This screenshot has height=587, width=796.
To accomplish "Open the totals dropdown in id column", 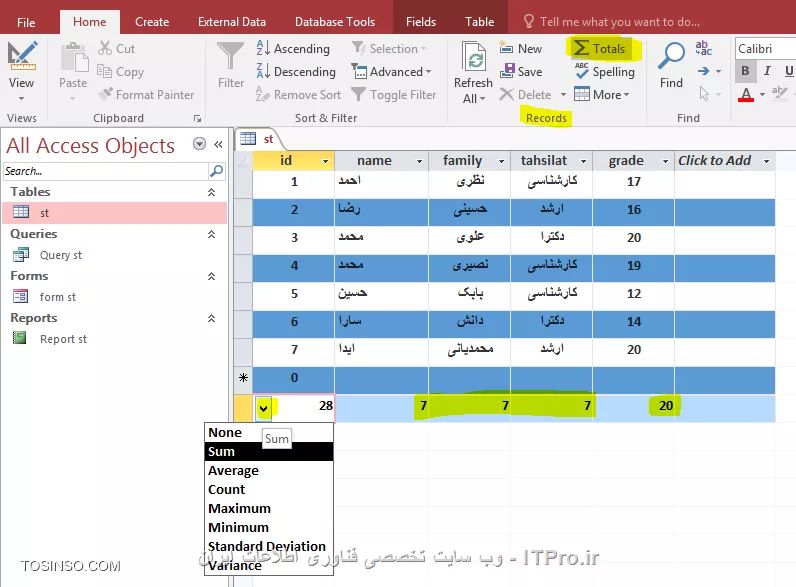I will pyautogui.click(x=263, y=408).
